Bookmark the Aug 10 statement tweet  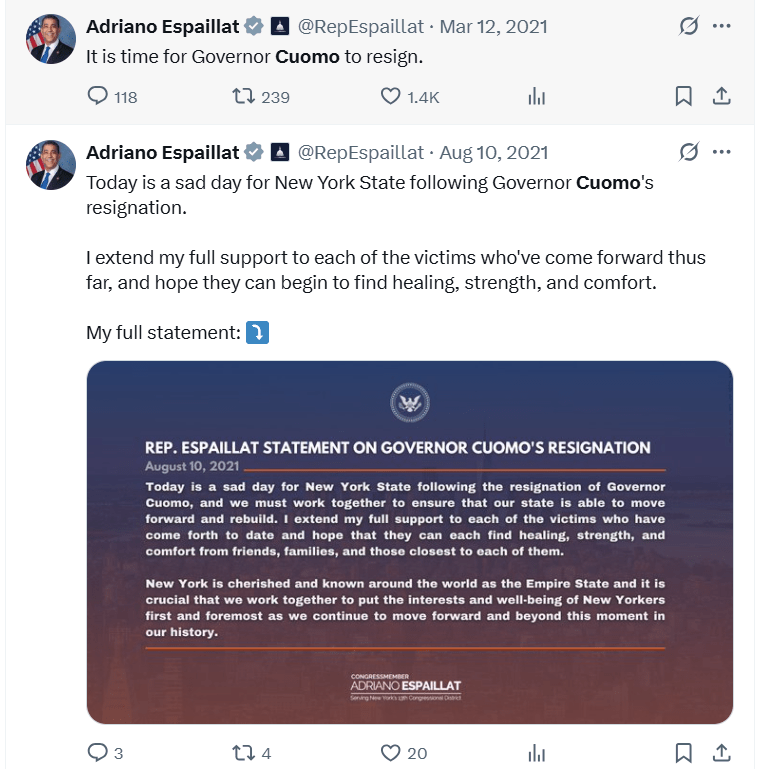tap(683, 753)
